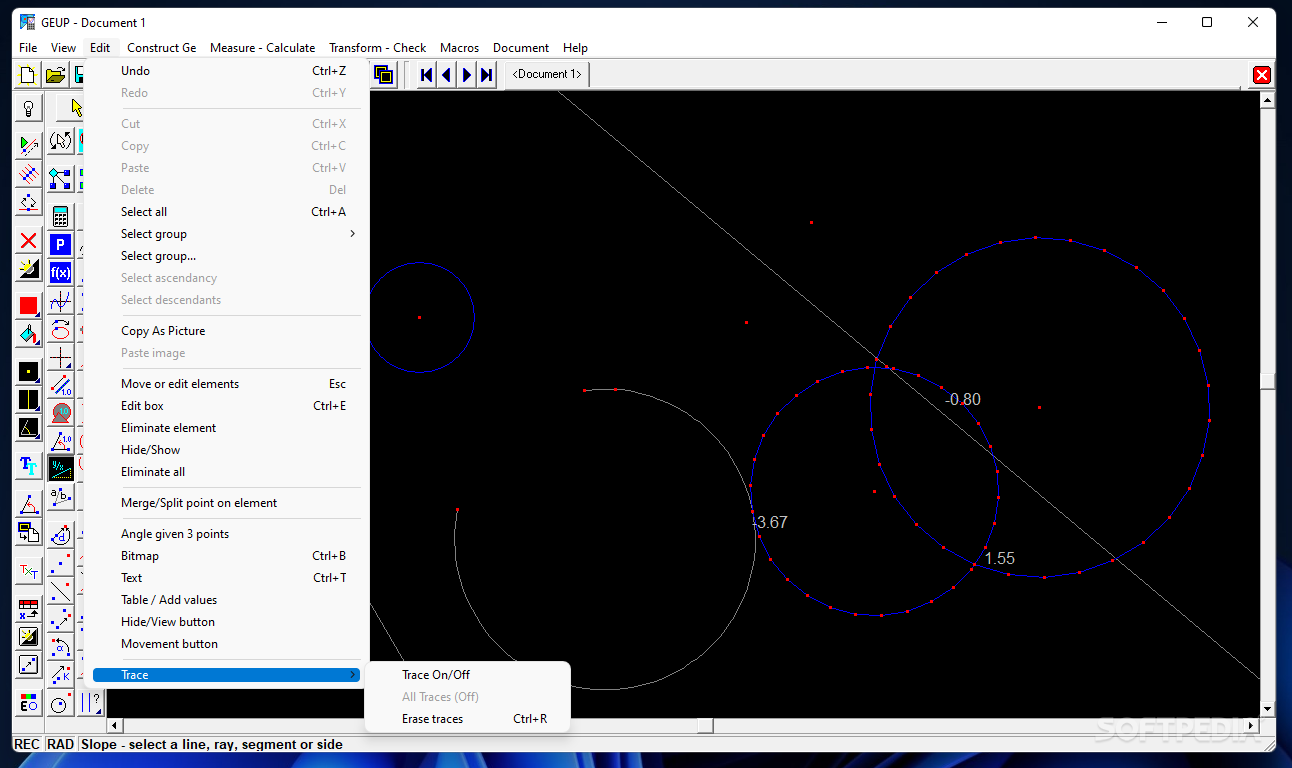The height and width of the screenshot is (768, 1292).
Task: Open the Measure - Calculate menu
Action: [x=262, y=47]
